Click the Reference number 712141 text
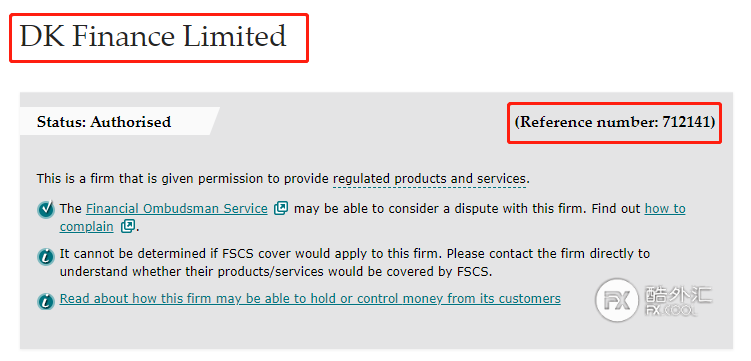 click(614, 123)
